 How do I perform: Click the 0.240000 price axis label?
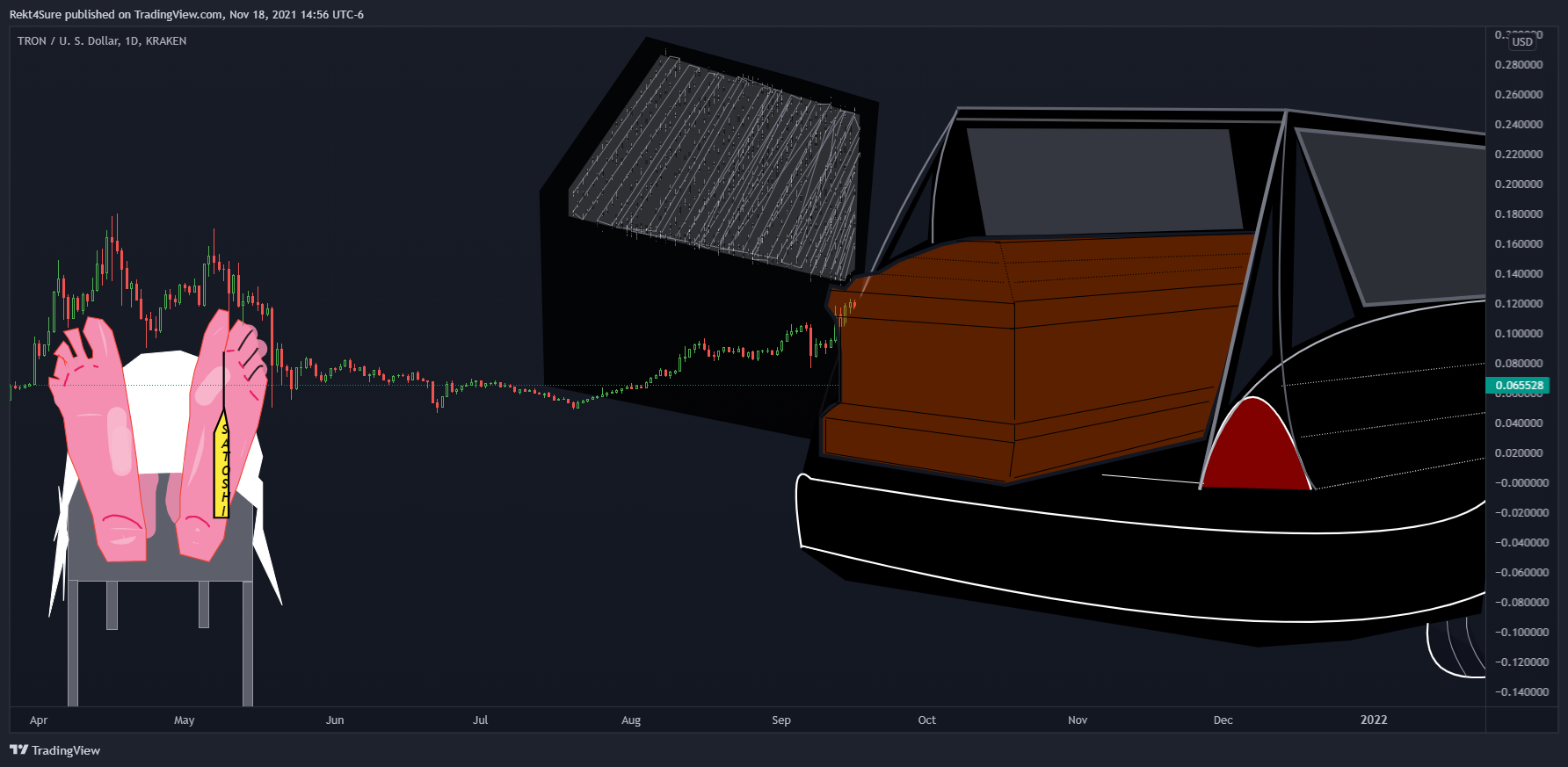click(x=1519, y=125)
